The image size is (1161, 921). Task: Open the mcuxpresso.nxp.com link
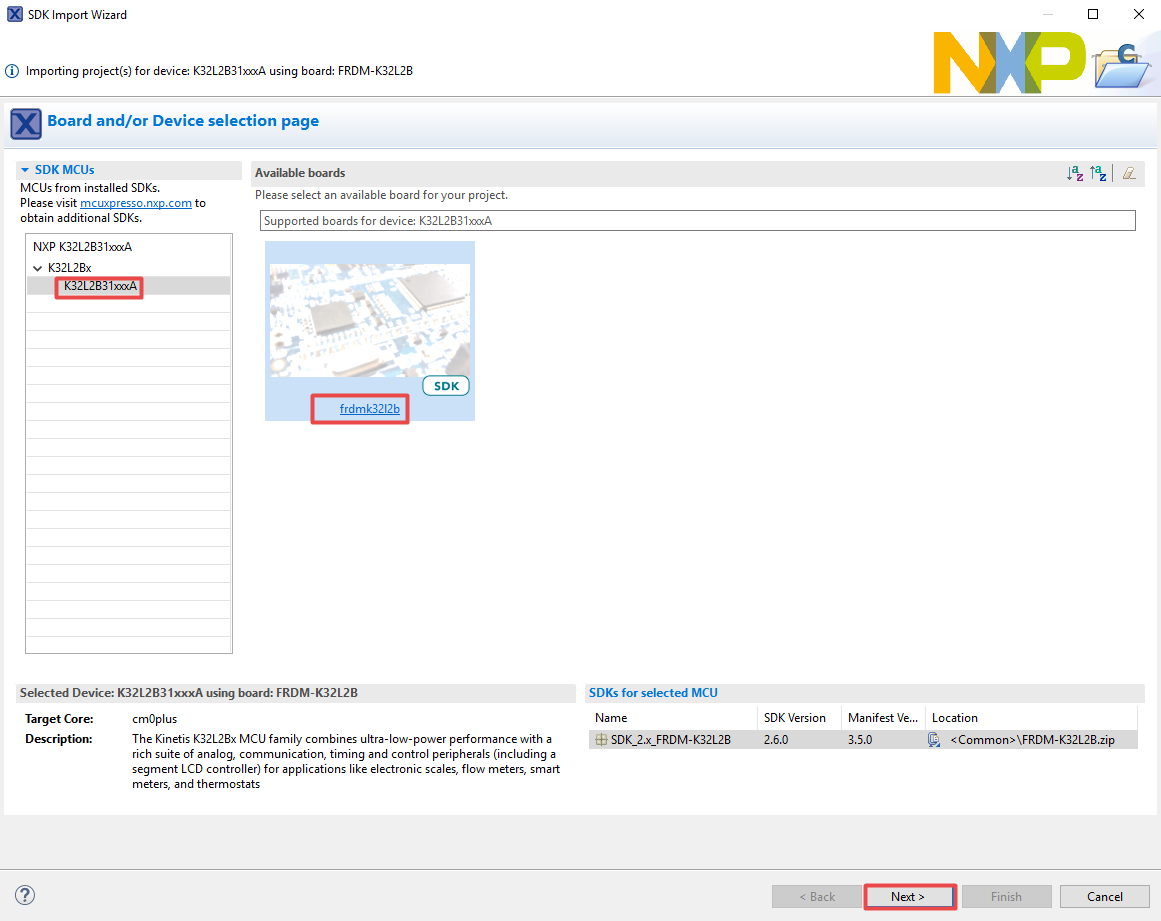(x=135, y=203)
